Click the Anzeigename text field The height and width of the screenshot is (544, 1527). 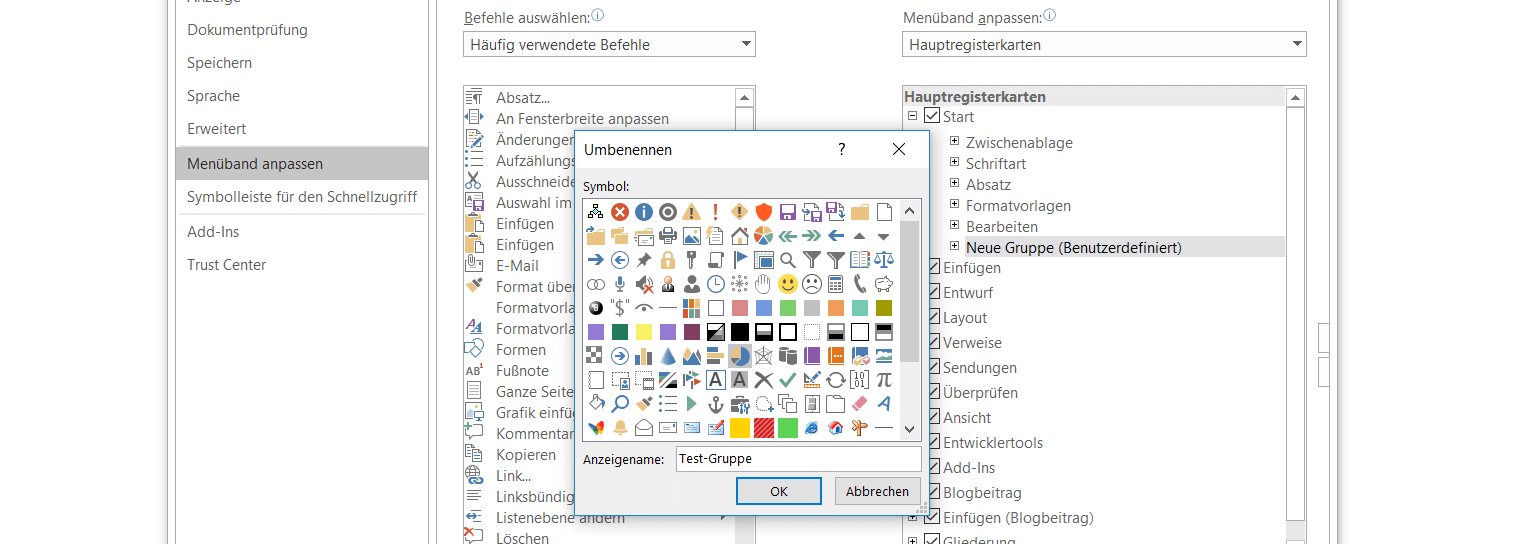[x=798, y=459]
